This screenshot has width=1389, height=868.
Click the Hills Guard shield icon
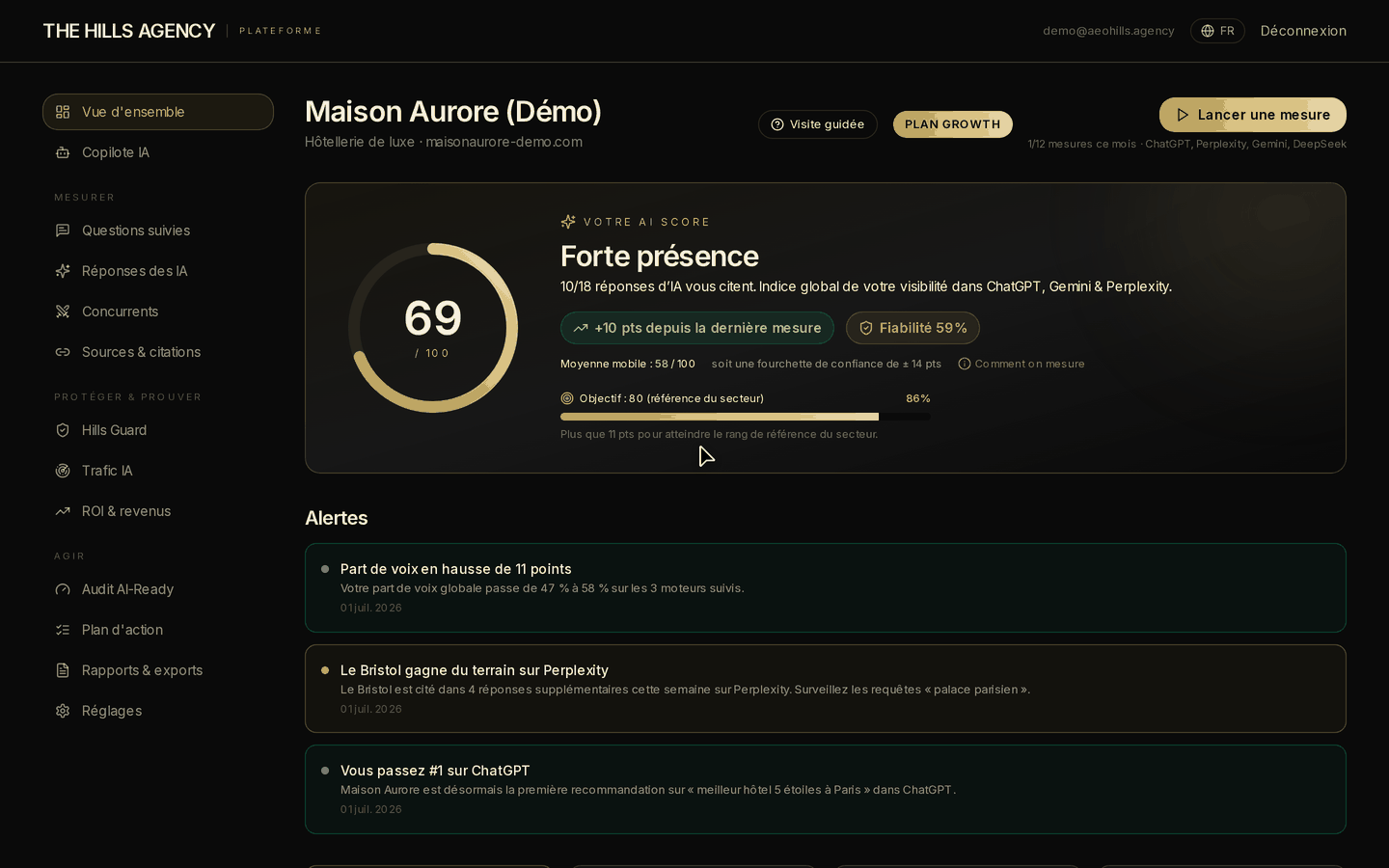pos(63,430)
